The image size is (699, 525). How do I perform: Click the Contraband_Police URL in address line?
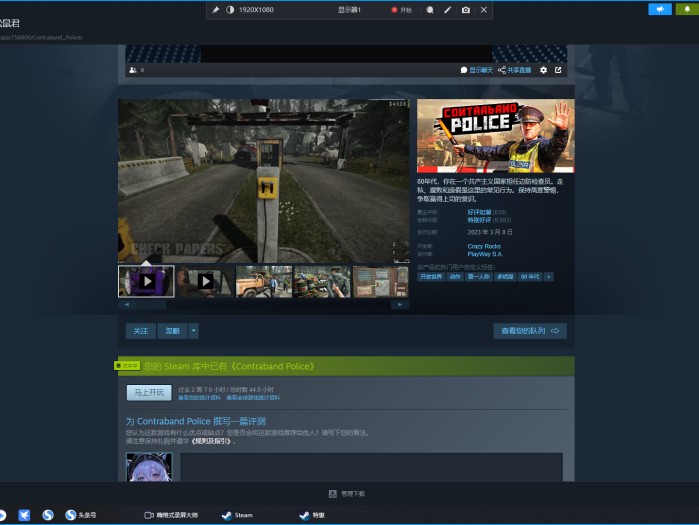(x=41, y=37)
